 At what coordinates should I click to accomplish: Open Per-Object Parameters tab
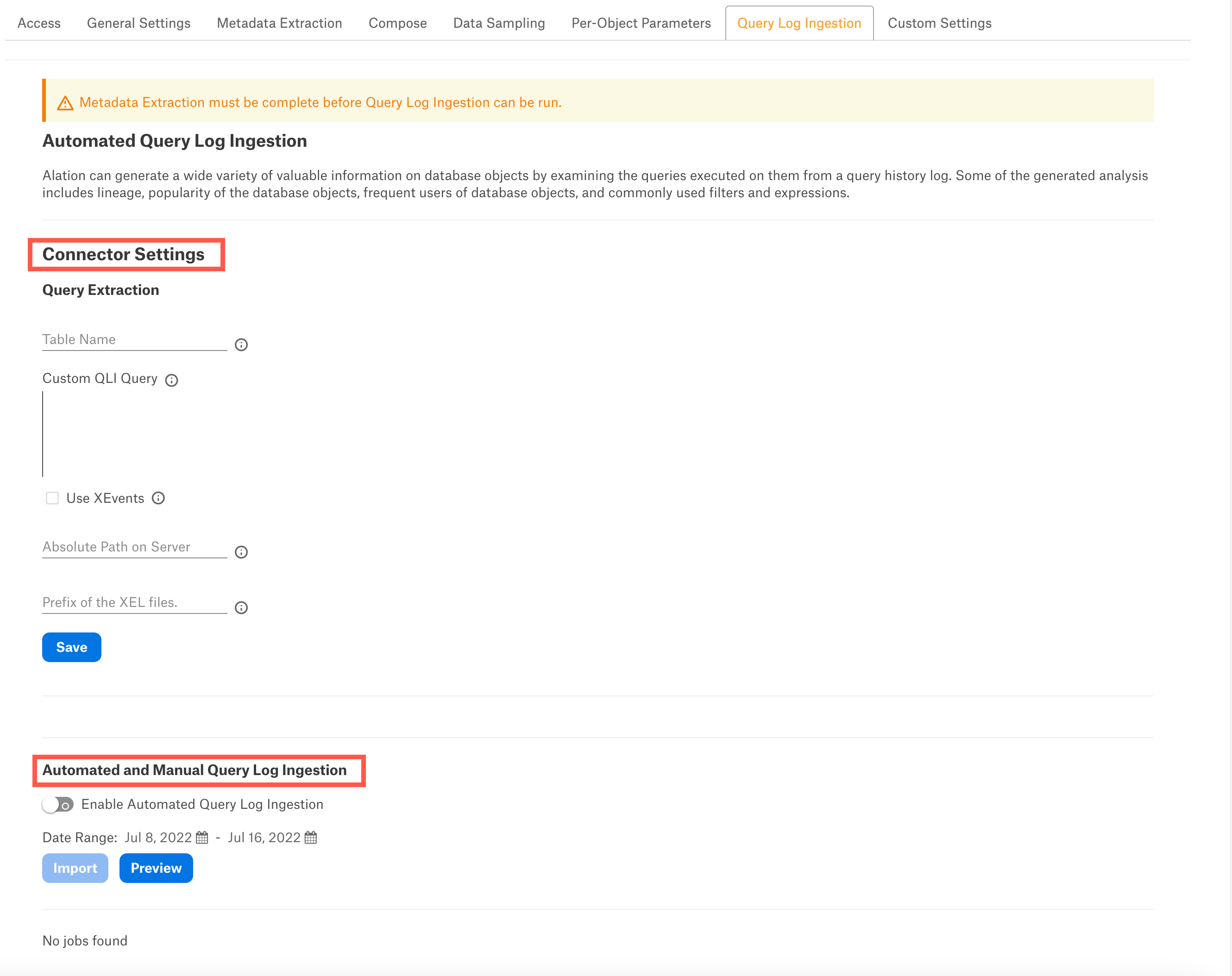(641, 24)
